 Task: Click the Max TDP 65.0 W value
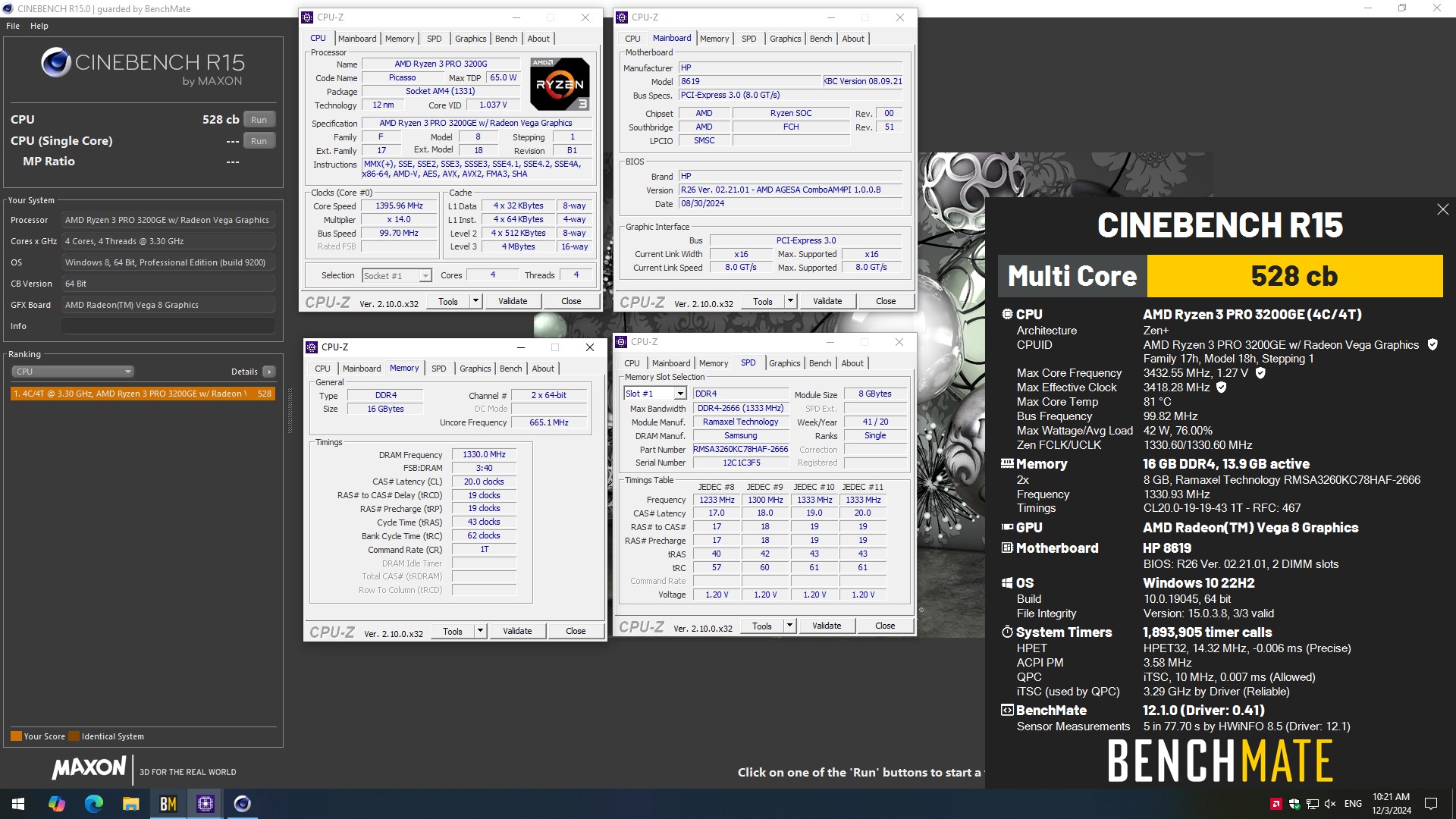tap(504, 78)
